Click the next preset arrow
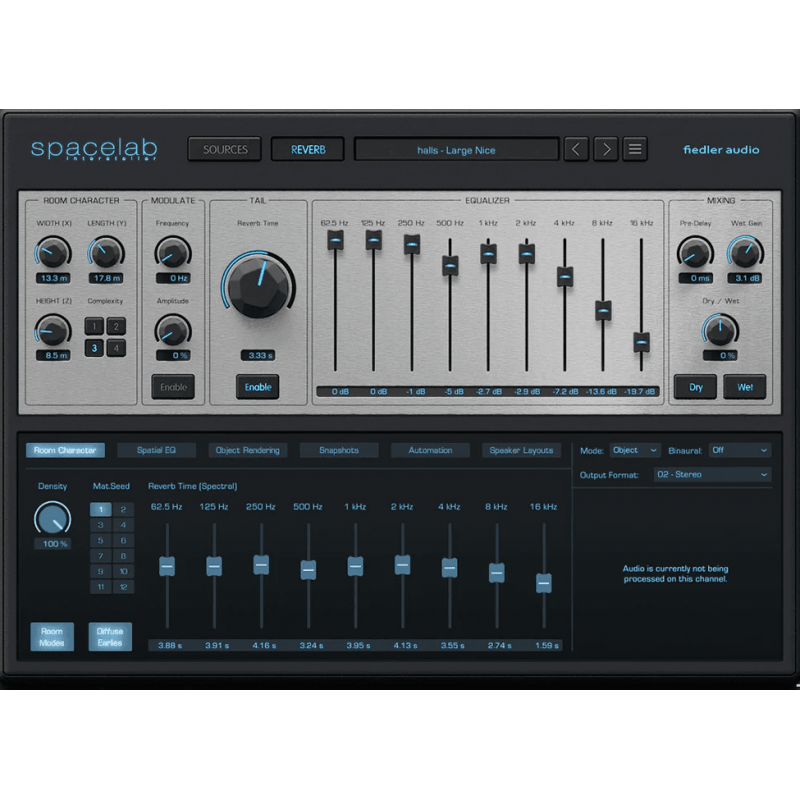This screenshot has height=800, width=800. pyautogui.click(x=605, y=148)
